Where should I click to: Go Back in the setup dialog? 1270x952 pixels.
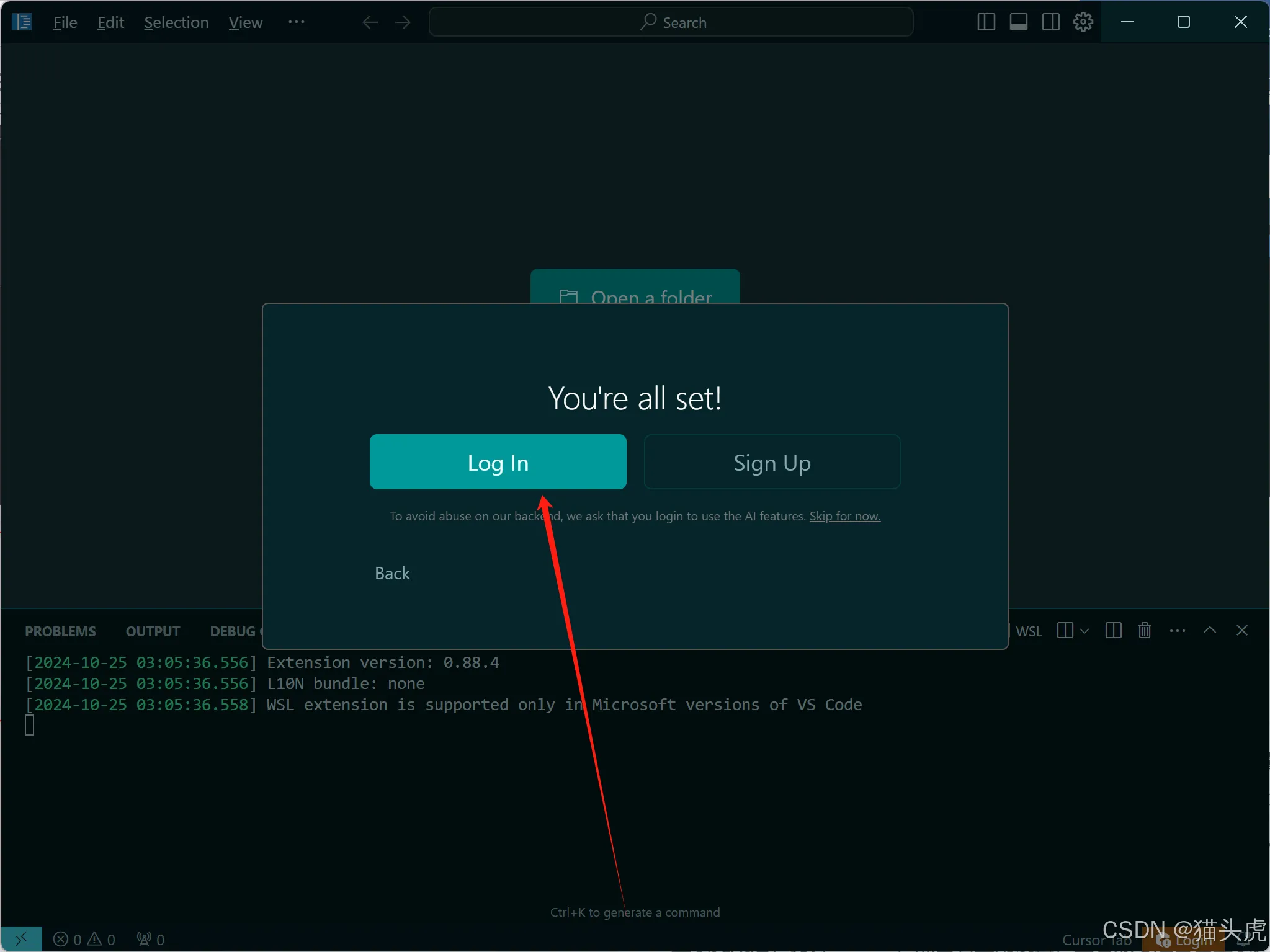click(x=392, y=573)
